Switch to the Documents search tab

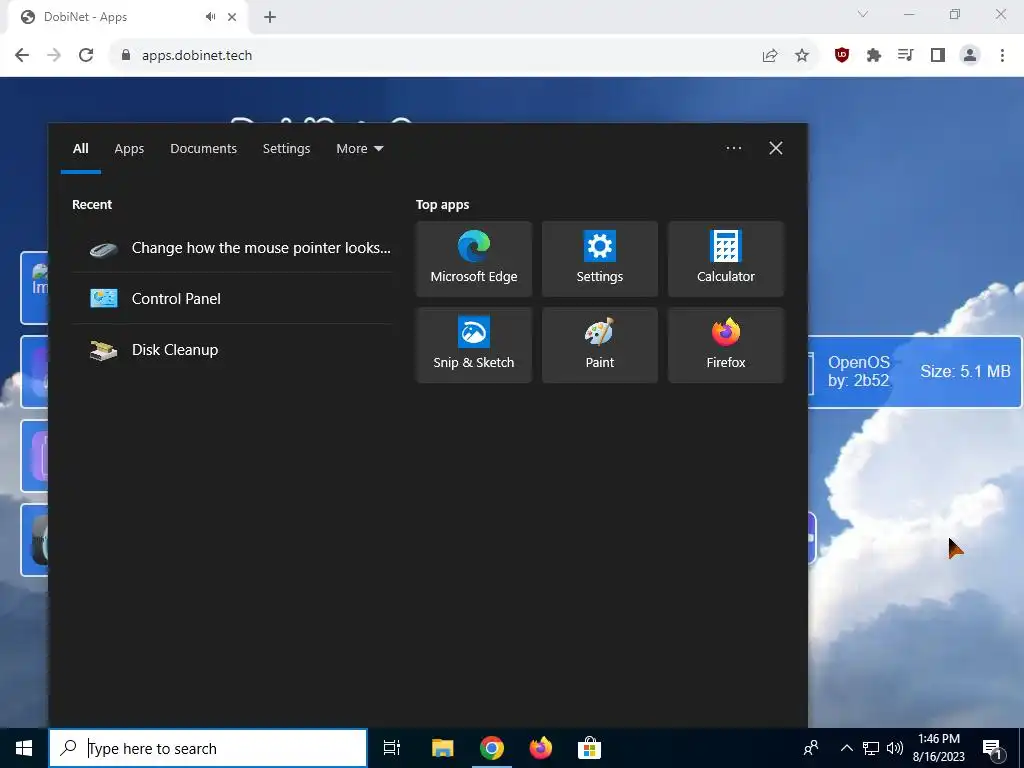pos(203,148)
